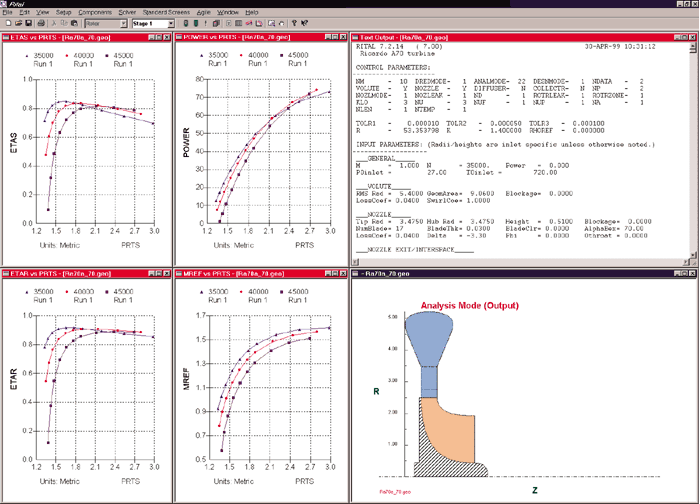
Task: Click the Paste icon in the toolbar
Action: click(75, 23)
